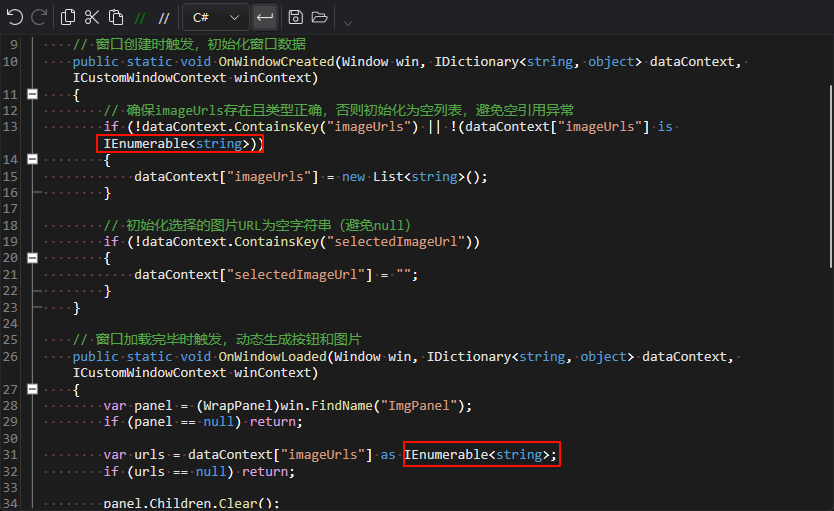Click the closing brace on line 16
This screenshot has width=834, height=511.
click(x=107, y=193)
